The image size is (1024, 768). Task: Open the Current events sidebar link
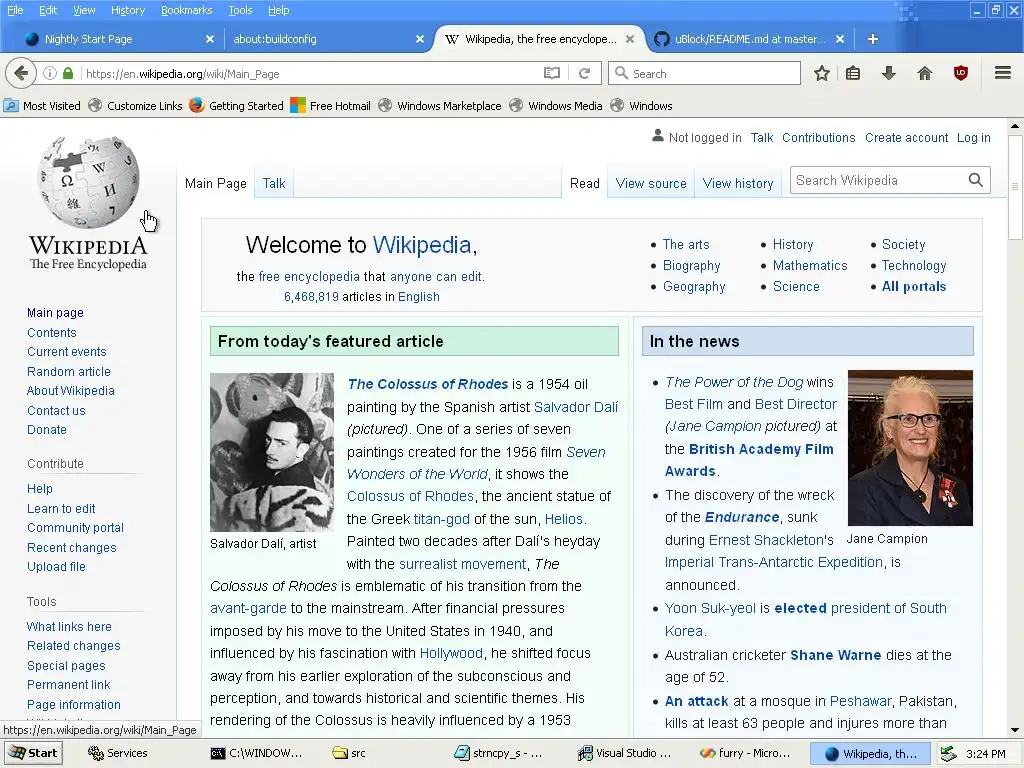(x=67, y=351)
